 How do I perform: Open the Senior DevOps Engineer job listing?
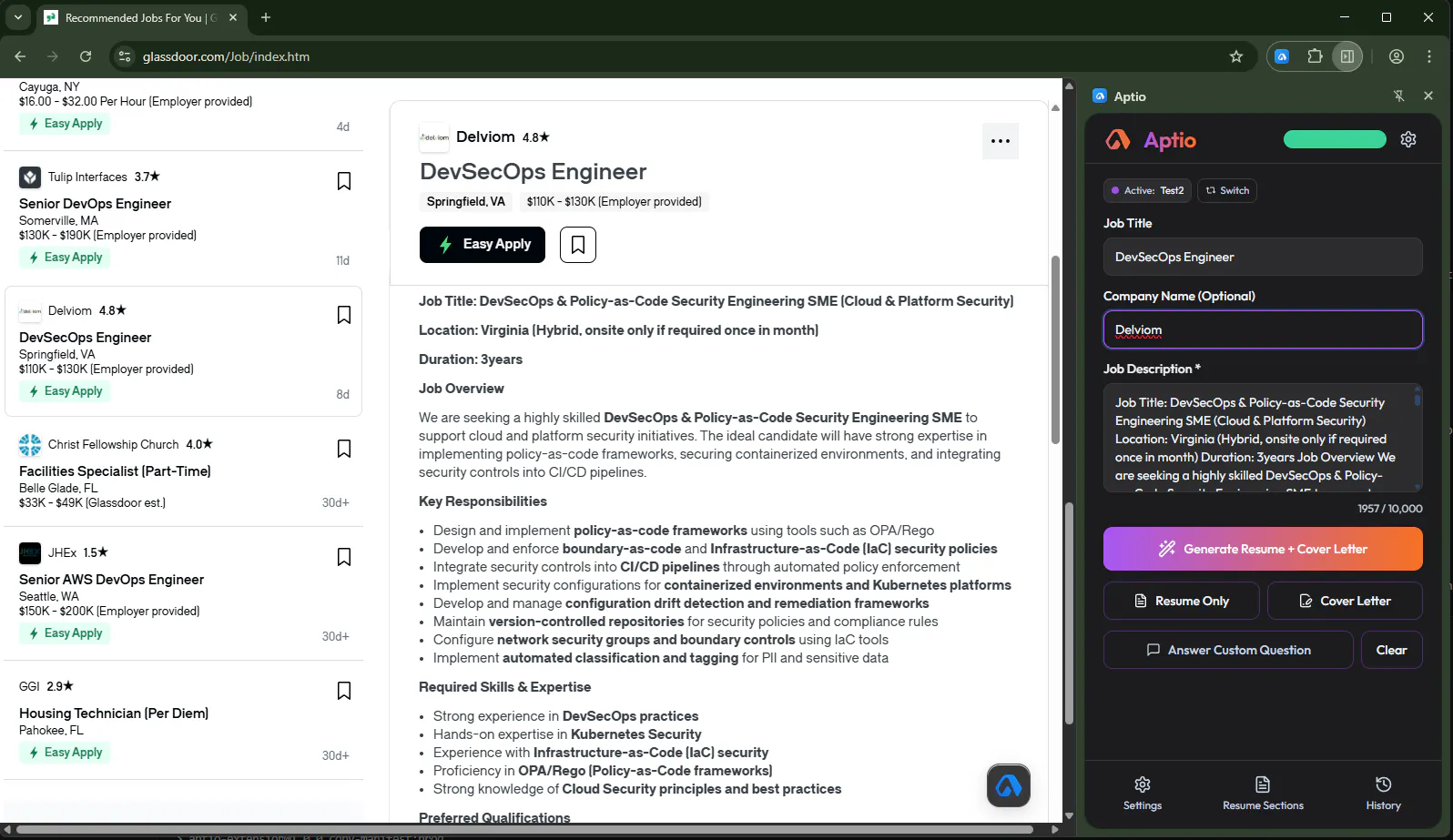[x=95, y=204]
